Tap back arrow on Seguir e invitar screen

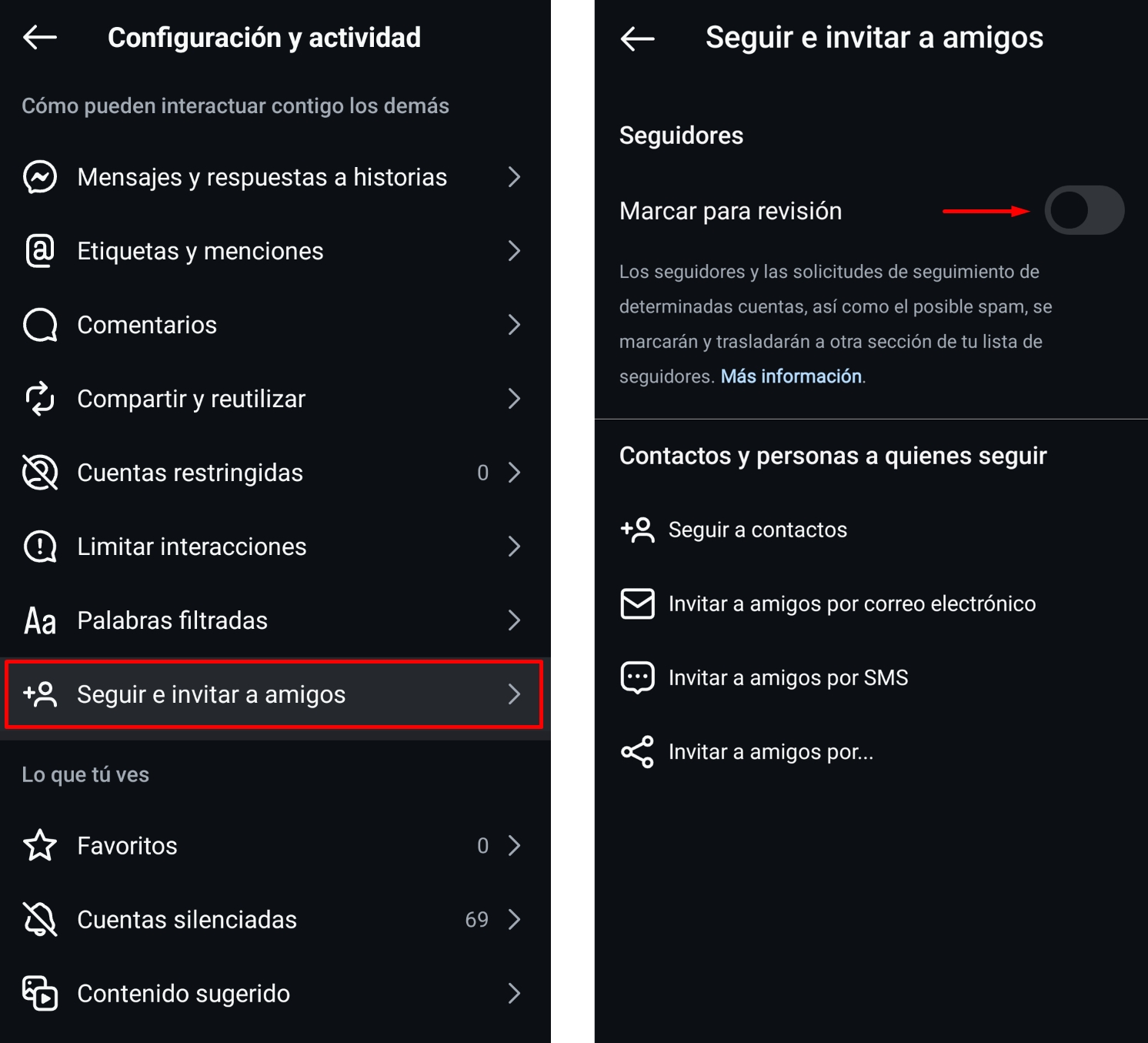point(637,38)
